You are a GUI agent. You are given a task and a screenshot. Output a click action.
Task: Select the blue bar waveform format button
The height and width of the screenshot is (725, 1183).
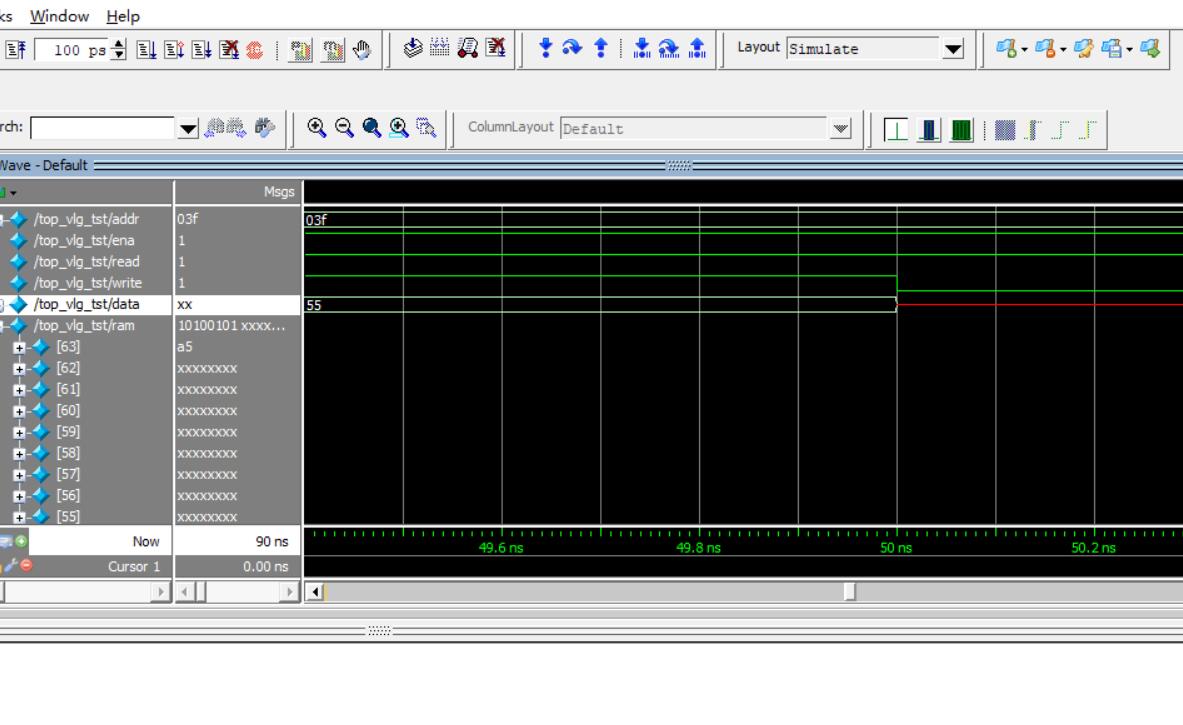pos(929,130)
